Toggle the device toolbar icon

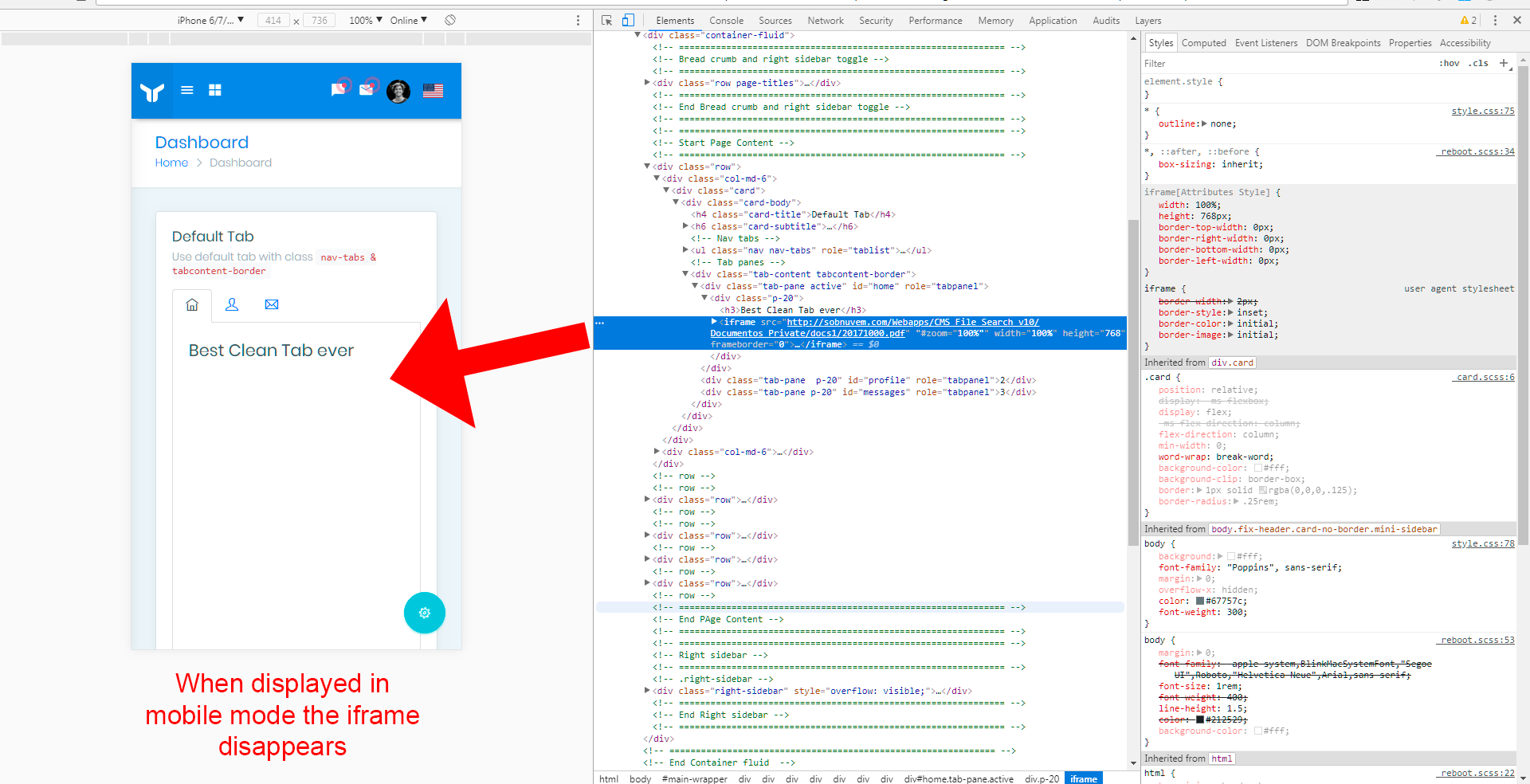[x=628, y=20]
